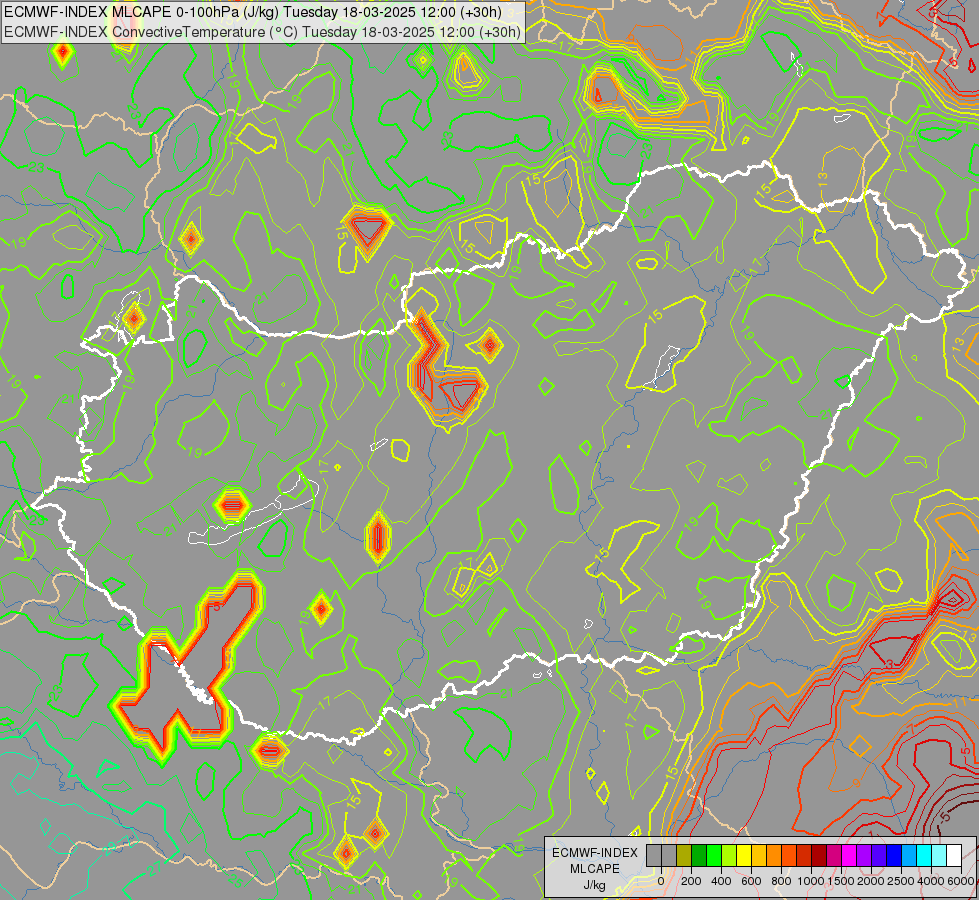Click the legend value 4000
Screen dimensions: 979x900
pyautogui.click(x=931, y=881)
